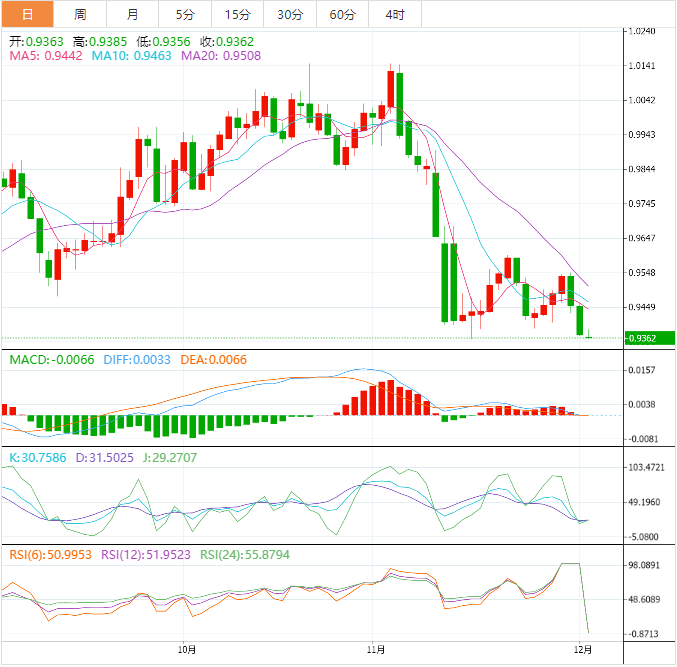Select the 15分 timeframe tab

coord(237,14)
